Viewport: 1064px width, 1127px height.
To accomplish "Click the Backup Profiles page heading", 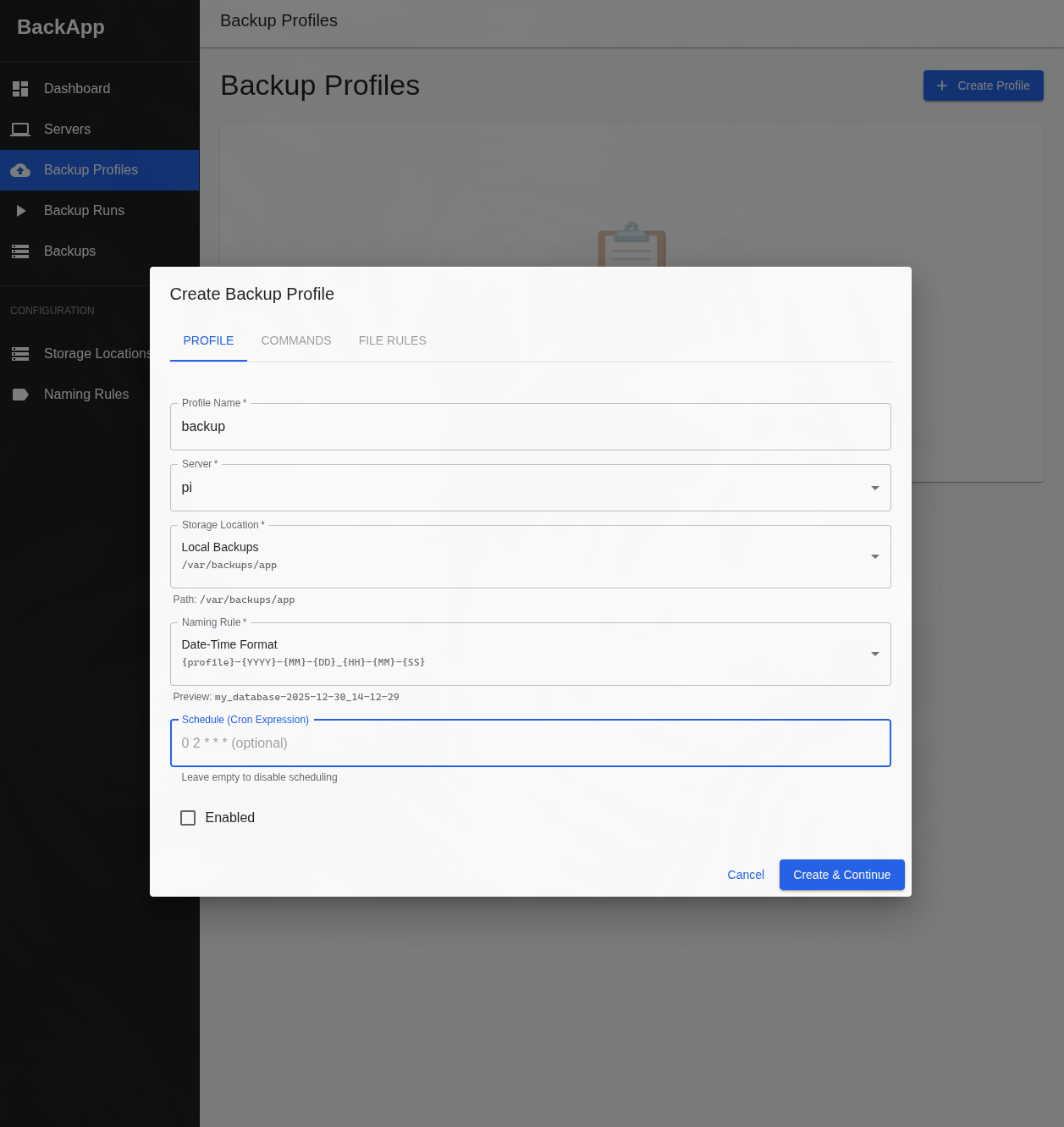I will 320,86.
